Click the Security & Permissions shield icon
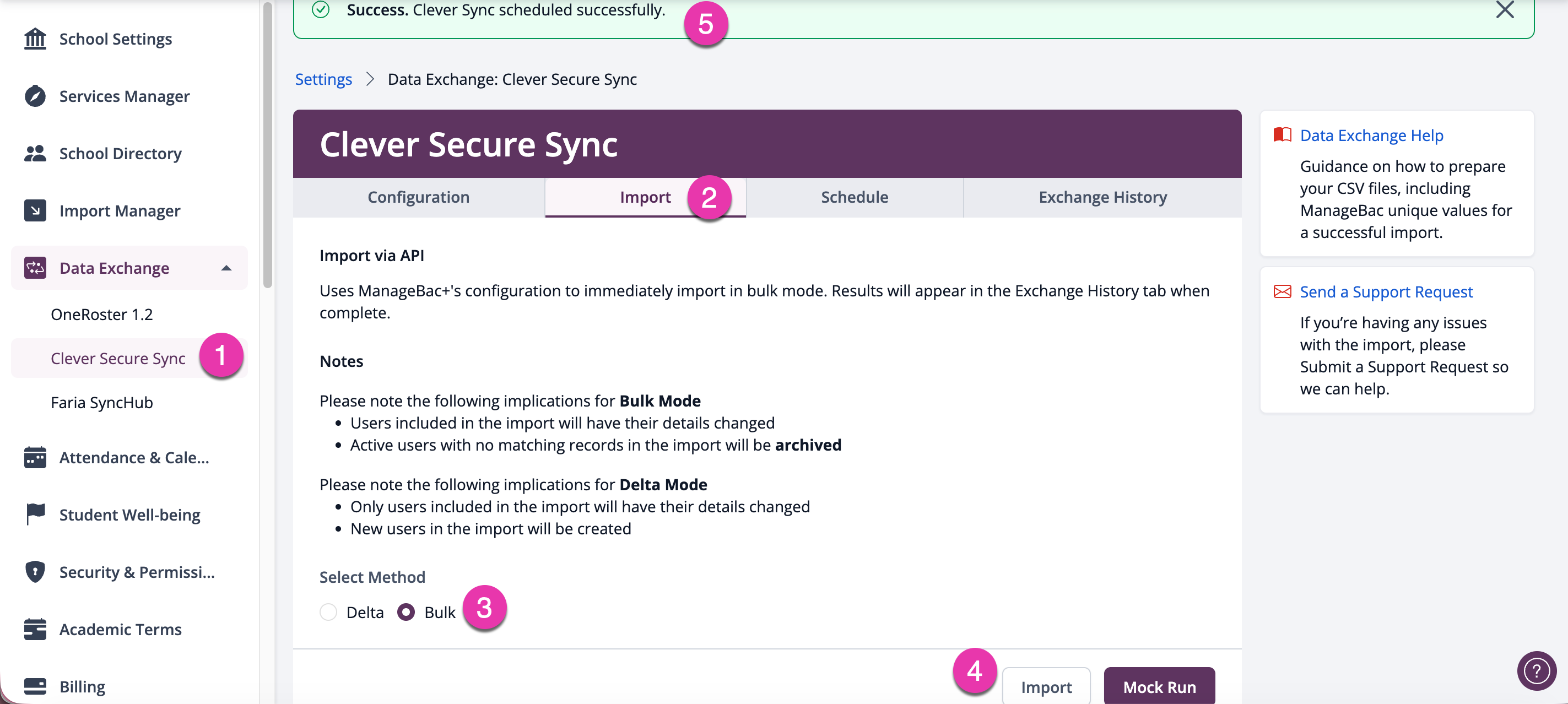Viewport: 1568px width, 704px height. pyautogui.click(x=35, y=572)
